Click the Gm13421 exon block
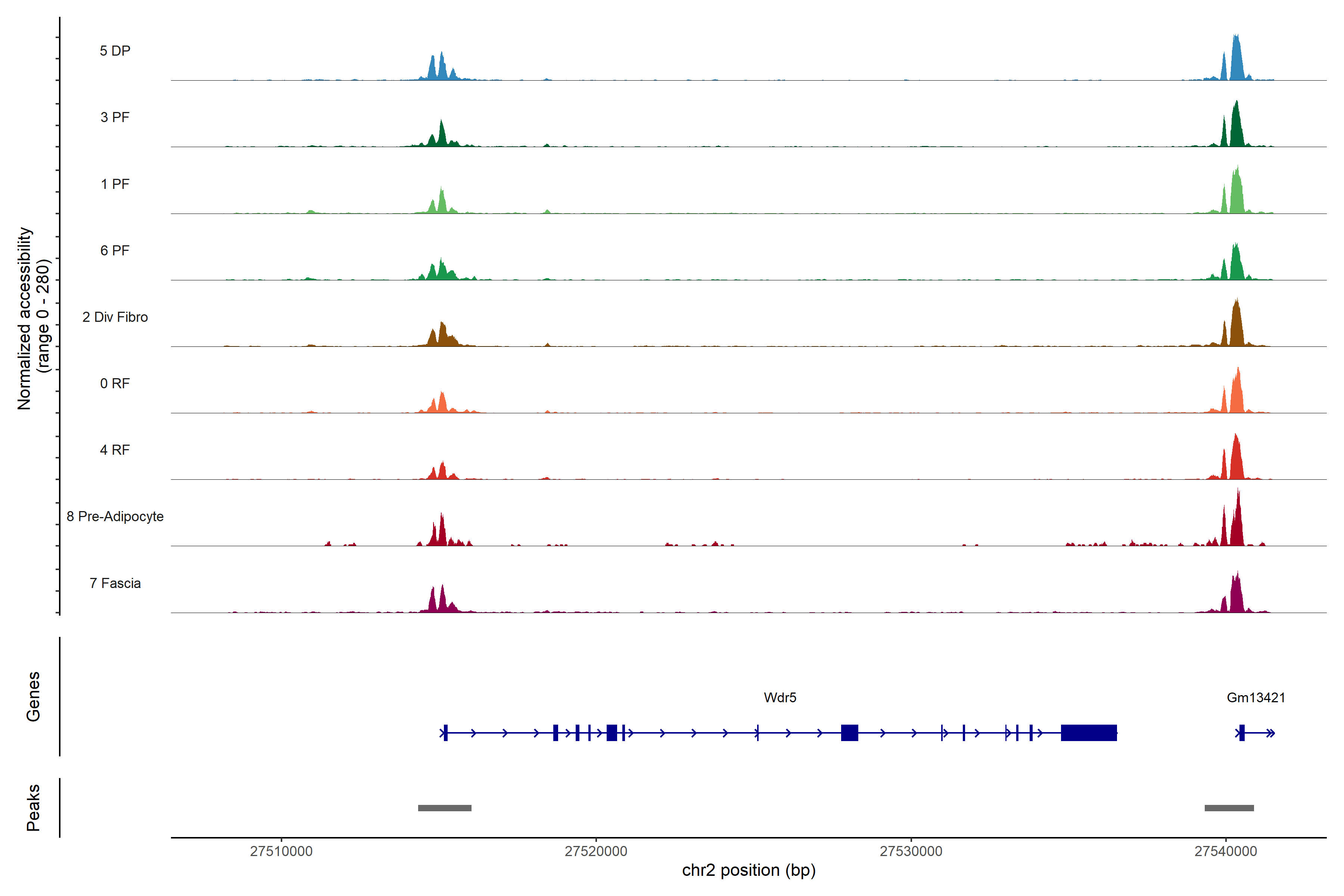The height and width of the screenshot is (896, 1344). [x=1242, y=732]
